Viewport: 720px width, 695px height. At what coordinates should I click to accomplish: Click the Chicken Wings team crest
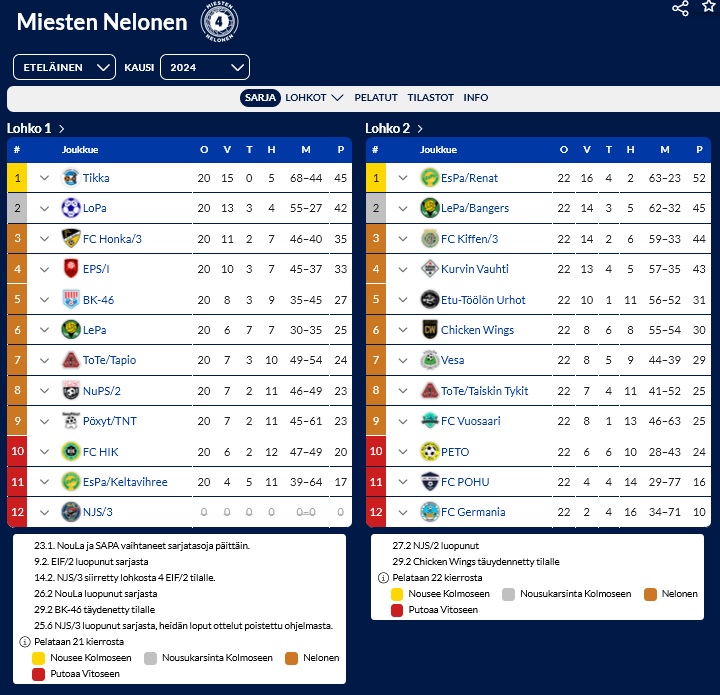pyautogui.click(x=429, y=330)
